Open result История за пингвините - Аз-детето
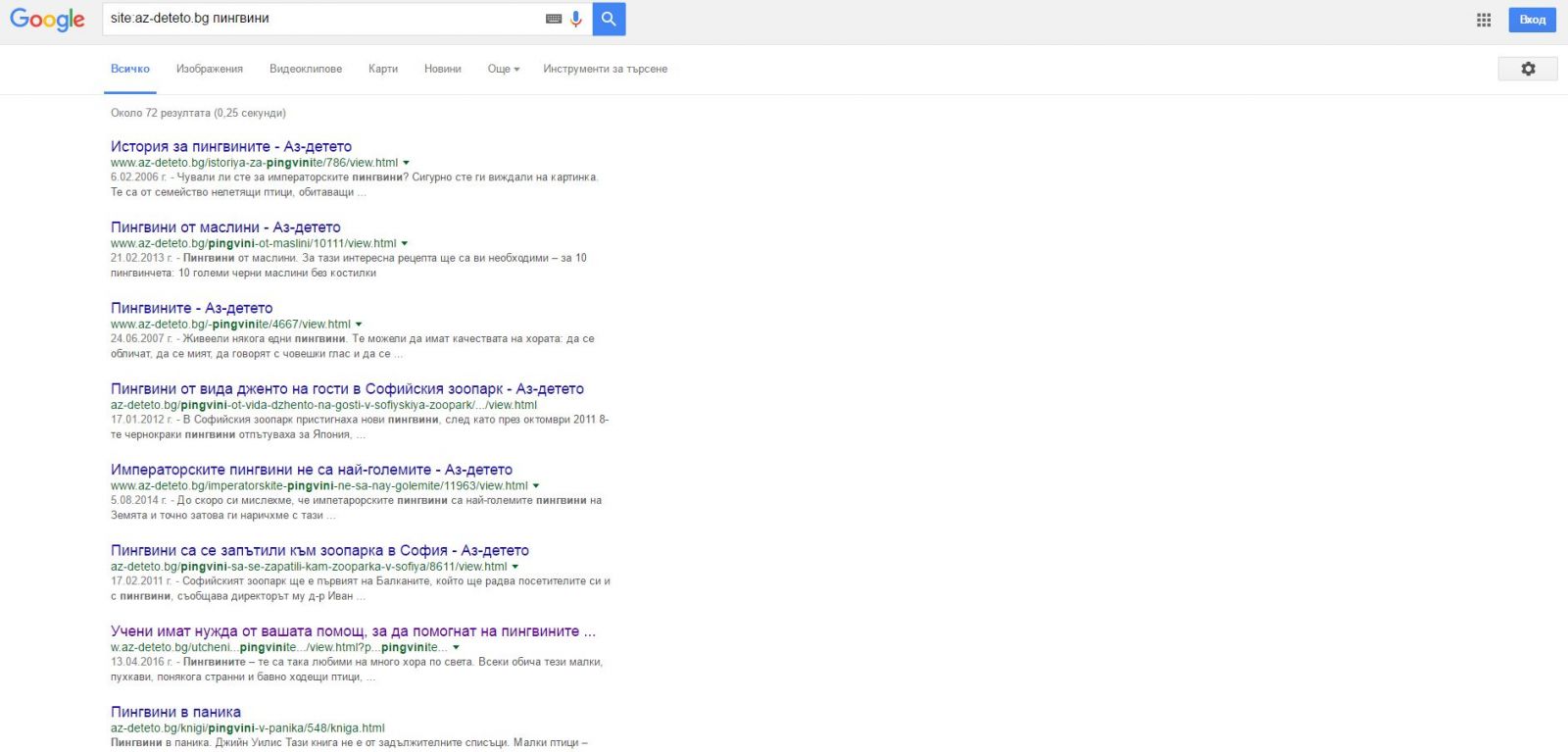The height and width of the screenshot is (752, 1568). coord(231,146)
